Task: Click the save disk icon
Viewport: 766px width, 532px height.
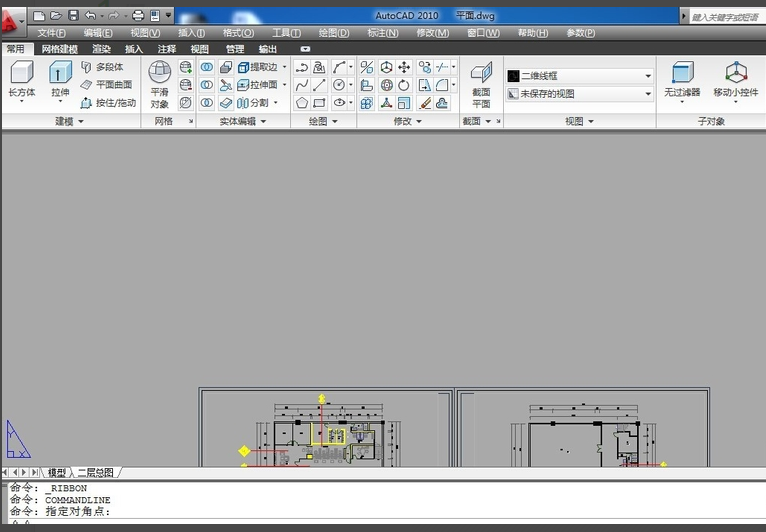Action: tap(73, 16)
